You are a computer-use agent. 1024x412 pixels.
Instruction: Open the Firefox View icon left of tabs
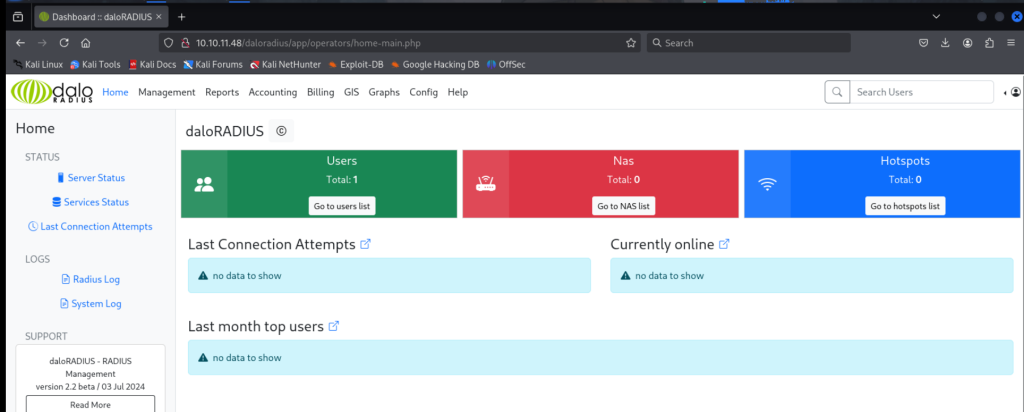point(18,16)
